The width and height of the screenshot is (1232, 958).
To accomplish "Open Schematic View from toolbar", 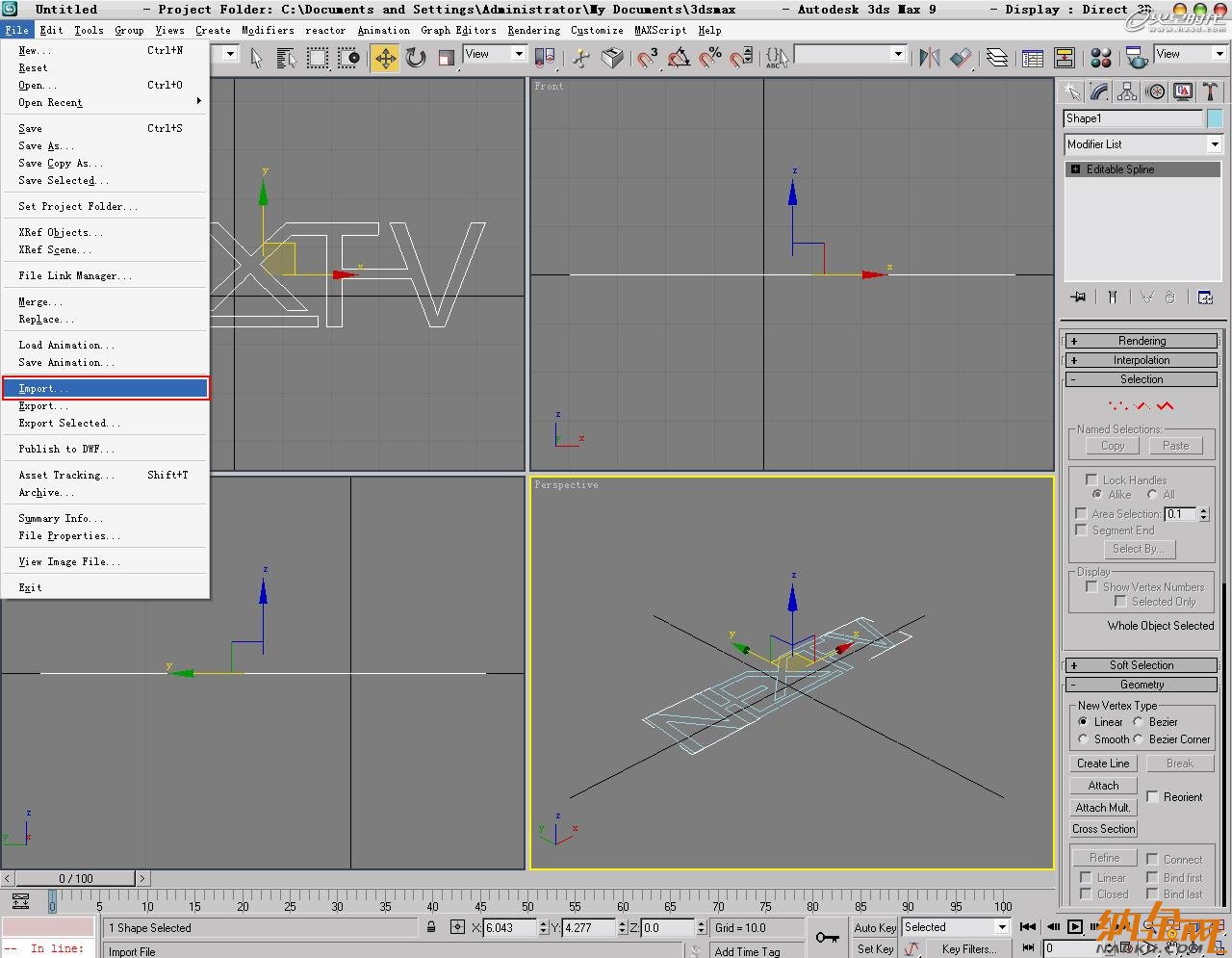I will click(1065, 58).
